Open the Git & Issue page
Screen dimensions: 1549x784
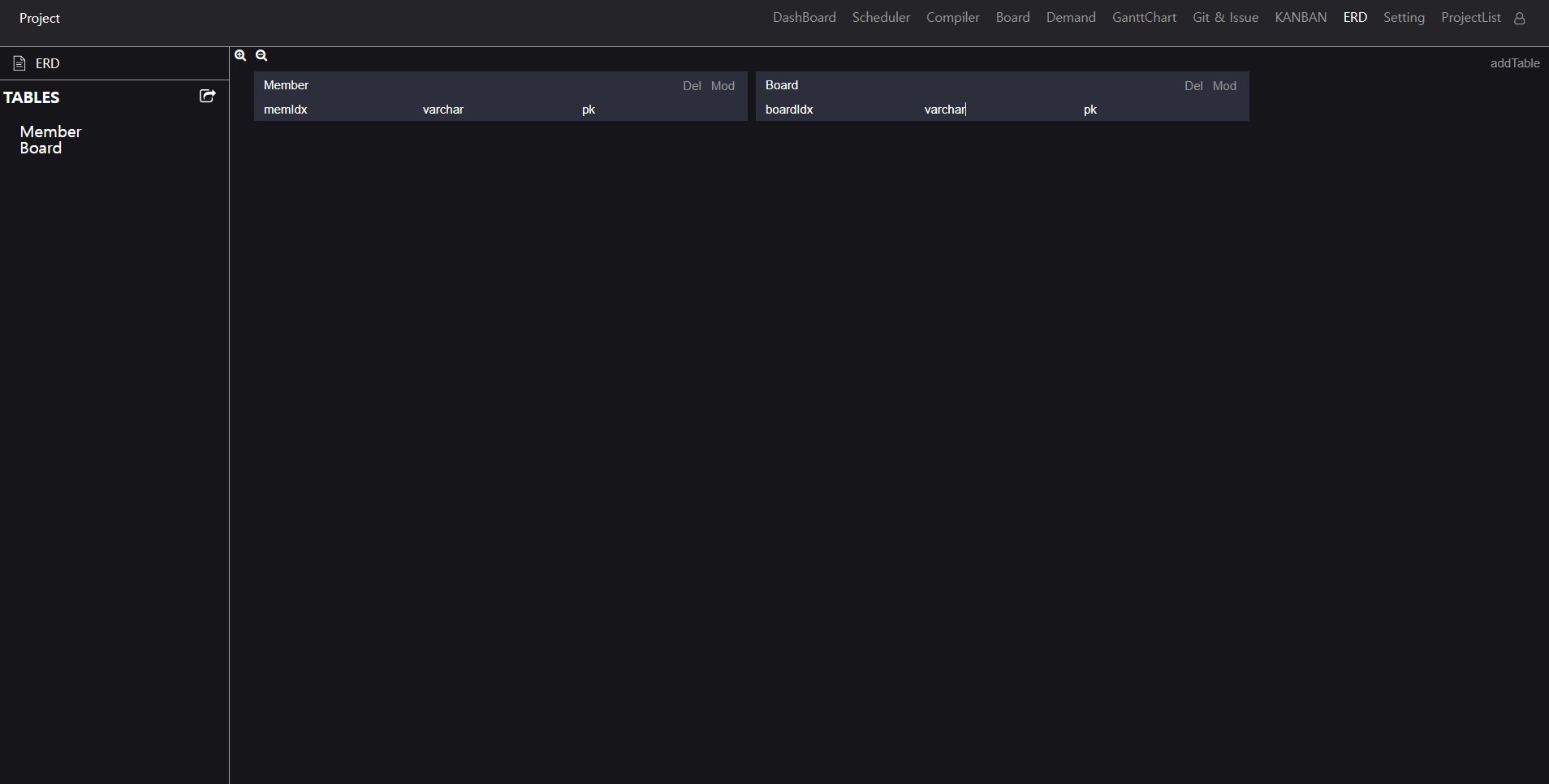[1226, 16]
